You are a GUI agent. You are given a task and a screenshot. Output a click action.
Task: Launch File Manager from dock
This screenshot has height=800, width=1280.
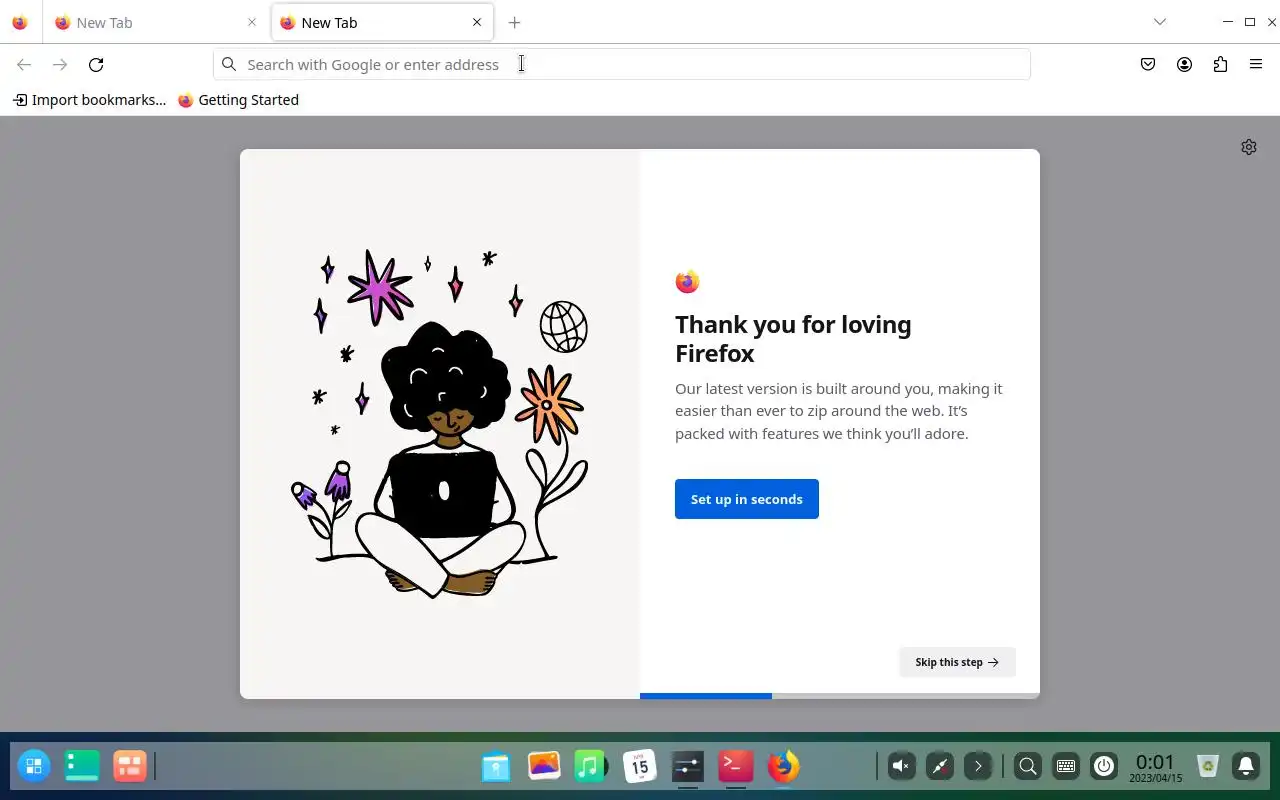(x=496, y=767)
